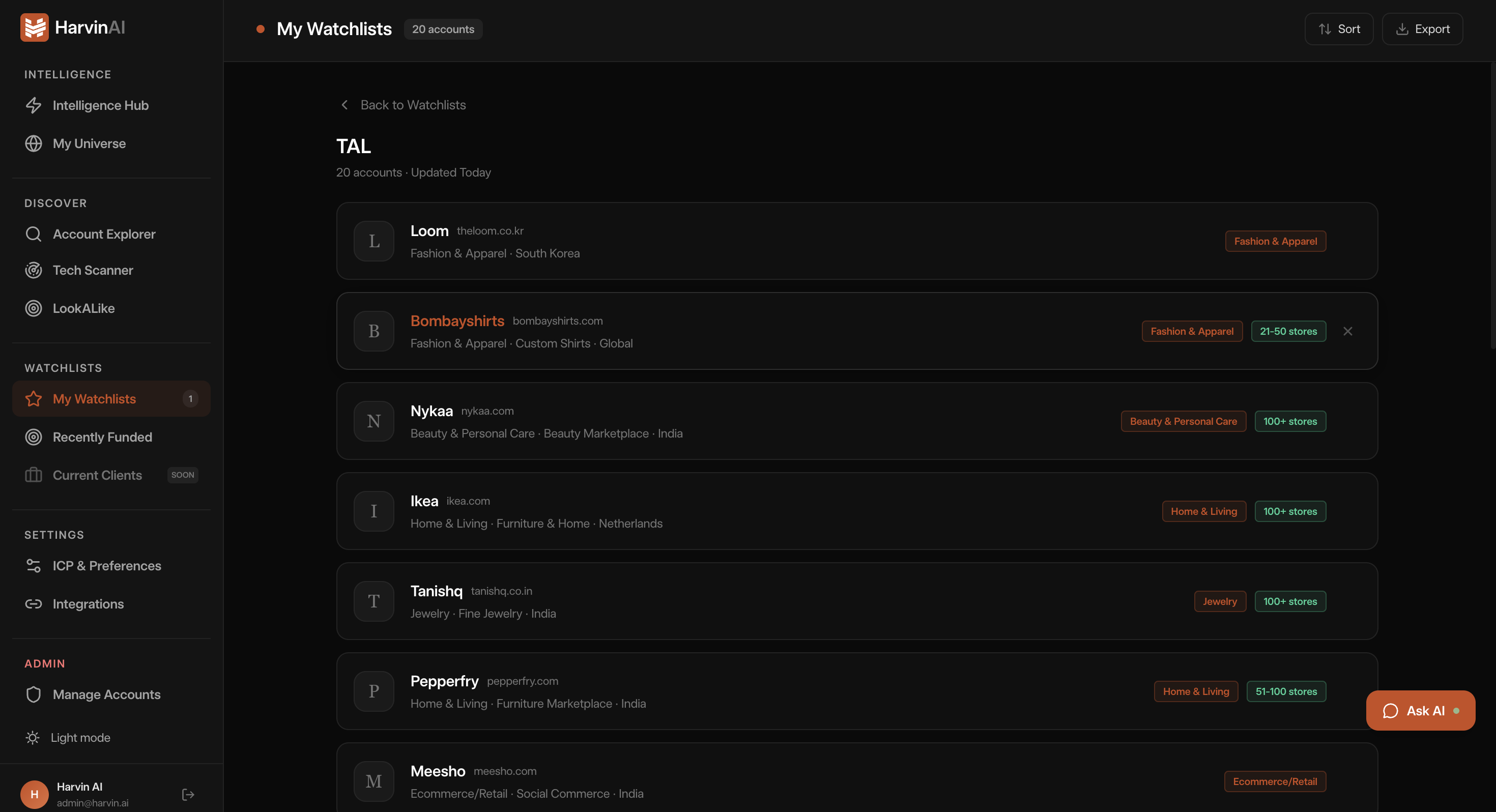Go Back to Watchlists
The image size is (1496, 812).
tap(403, 105)
